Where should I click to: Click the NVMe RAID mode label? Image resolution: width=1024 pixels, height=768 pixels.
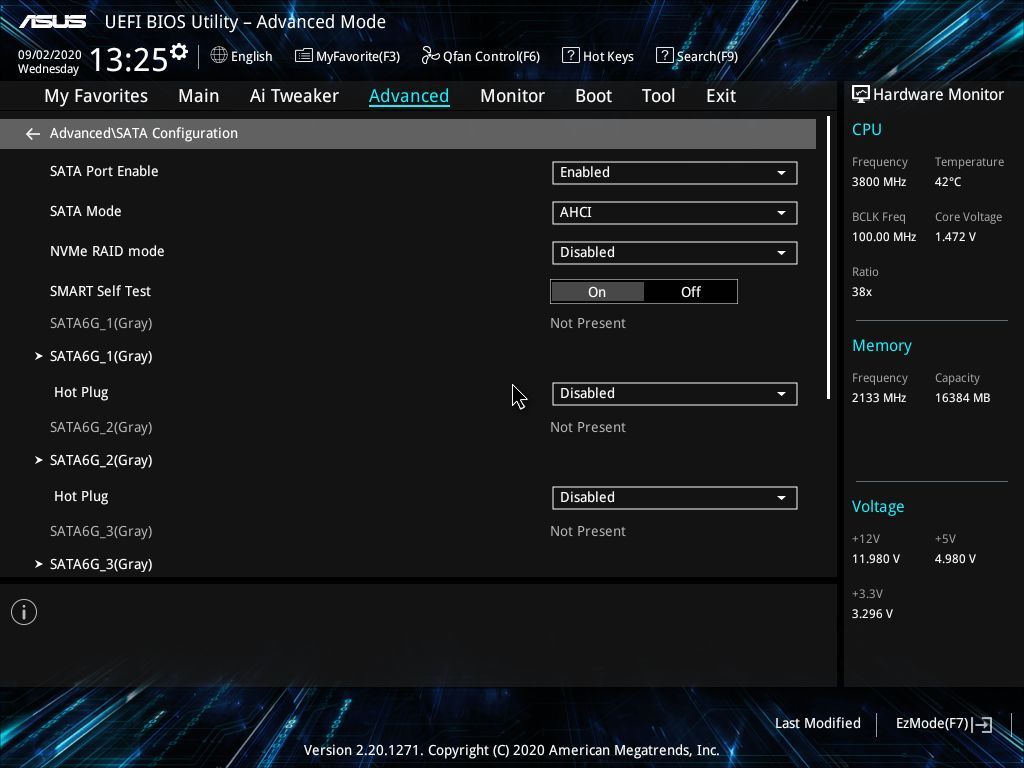click(107, 251)
